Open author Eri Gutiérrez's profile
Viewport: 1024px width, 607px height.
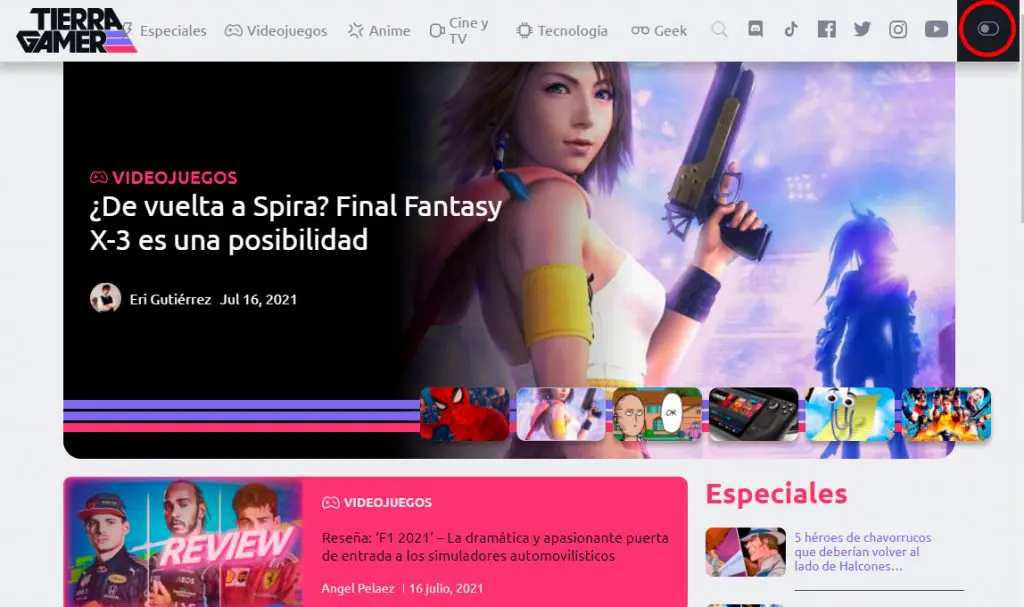pos(169,299)
